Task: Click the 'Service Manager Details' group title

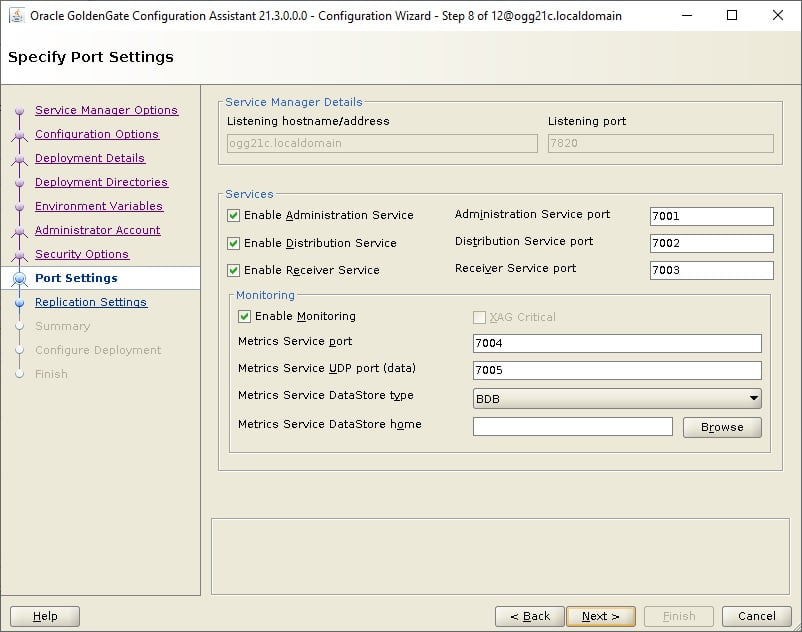Action: [294, 102]
